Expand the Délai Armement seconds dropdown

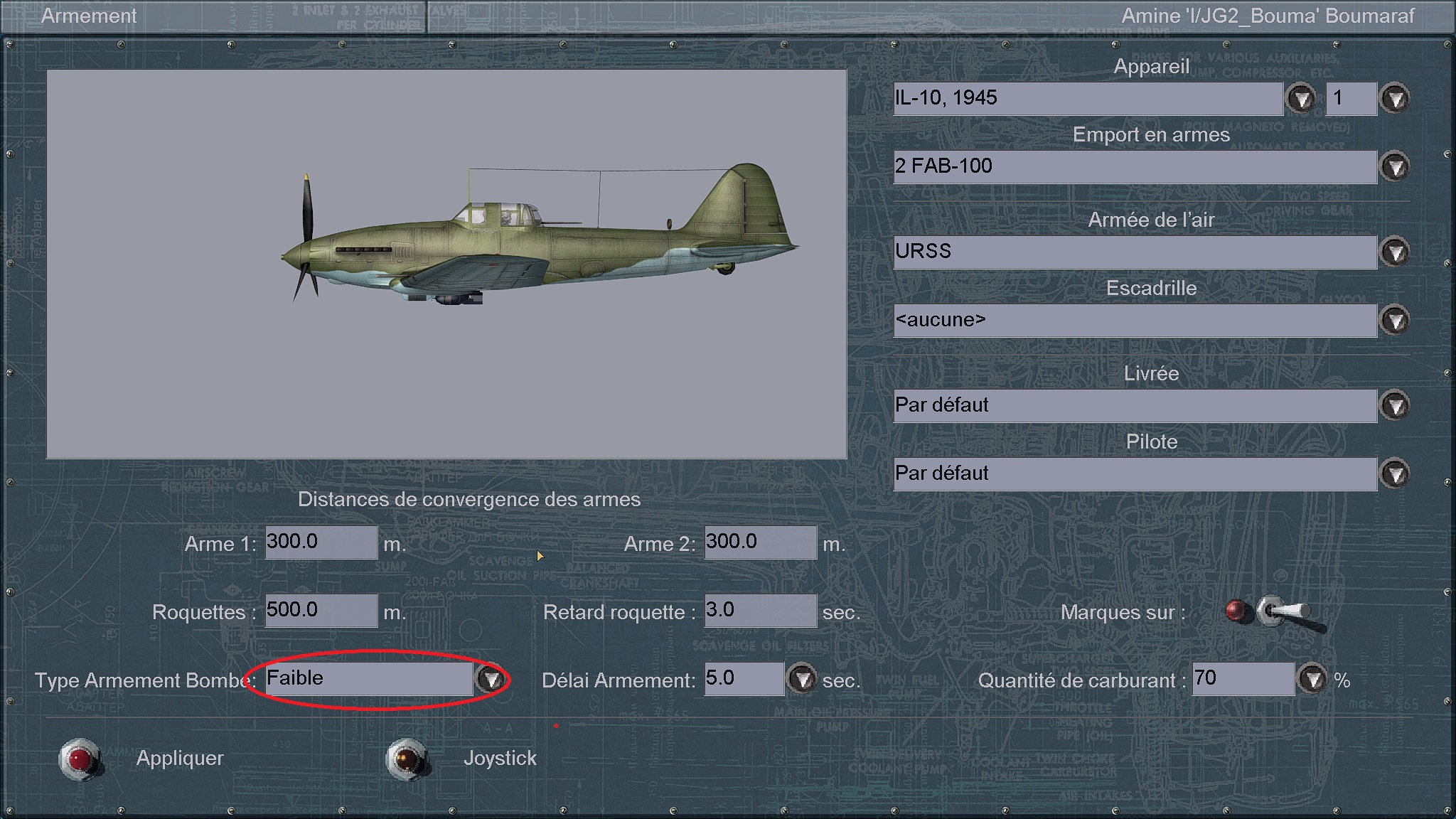(x=802, y=679)
